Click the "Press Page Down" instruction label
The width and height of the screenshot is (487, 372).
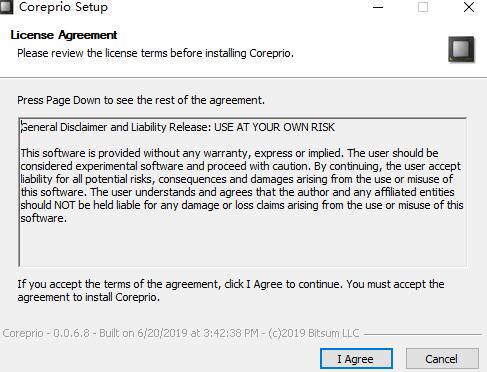[141, 100]
